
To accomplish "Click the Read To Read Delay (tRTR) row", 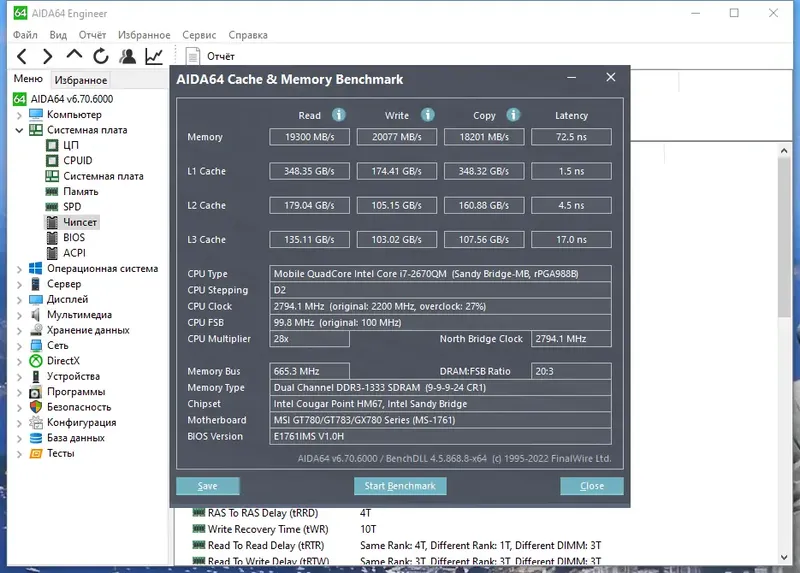I will pyautogui.click(x=397, y=545).
